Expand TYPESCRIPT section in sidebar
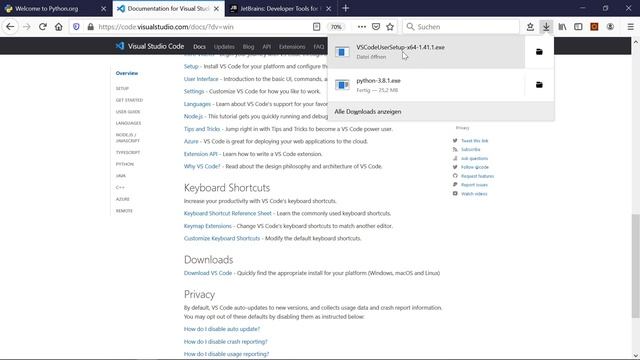 coord(128,152)
